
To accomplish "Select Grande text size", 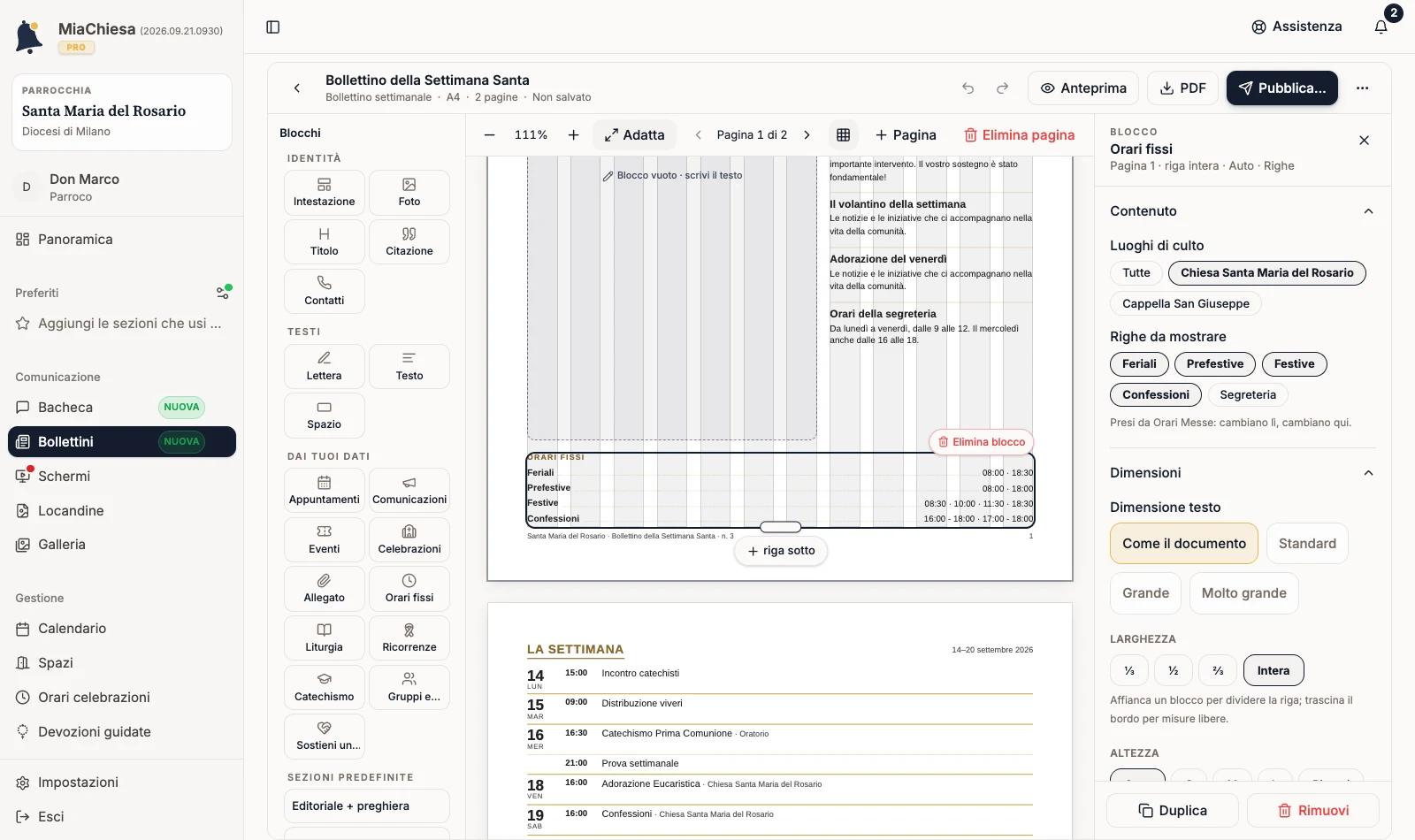I will [1146, 593].
